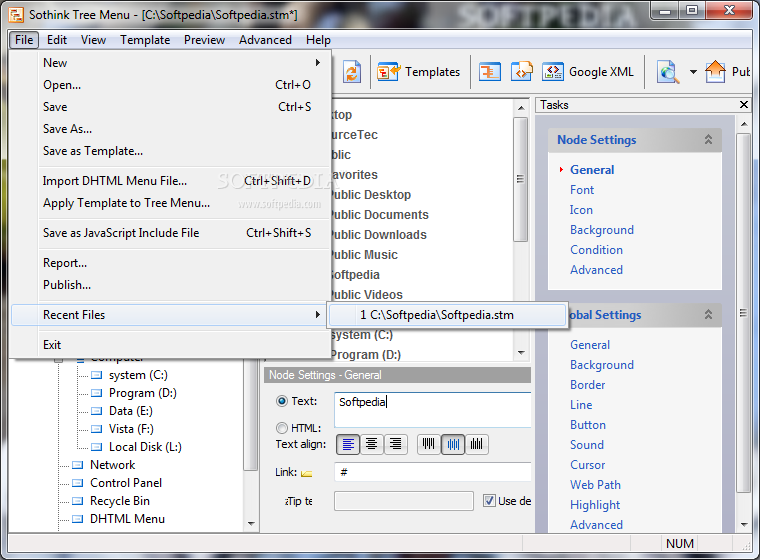Click the Publish upload icon in the toolbar
This screenshot has height=560, width=760.
715,72
